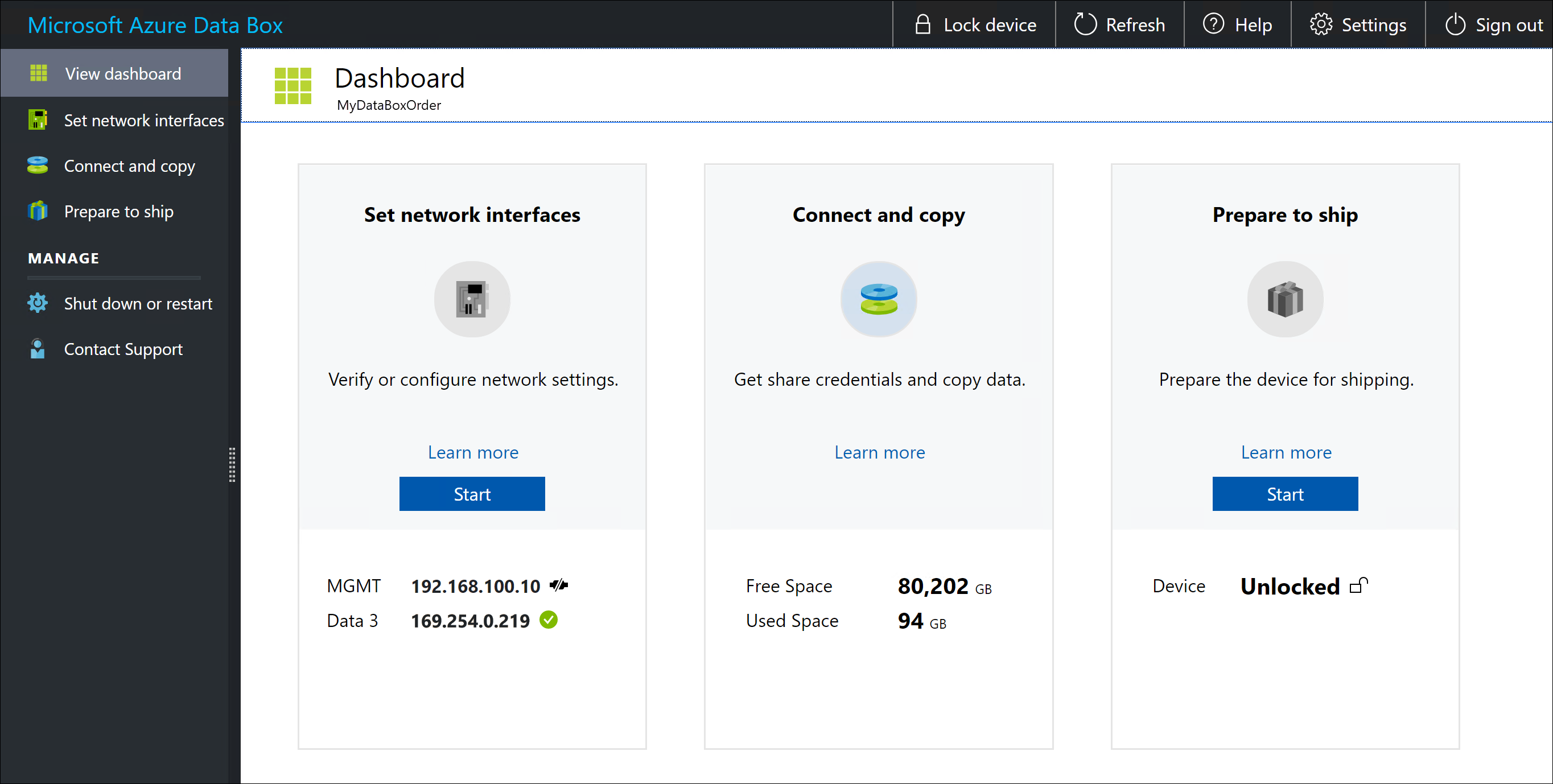Open Learn more for Connect and copy
The image size is (1553, 784).
pyautogui.click(x=879, y=452)
